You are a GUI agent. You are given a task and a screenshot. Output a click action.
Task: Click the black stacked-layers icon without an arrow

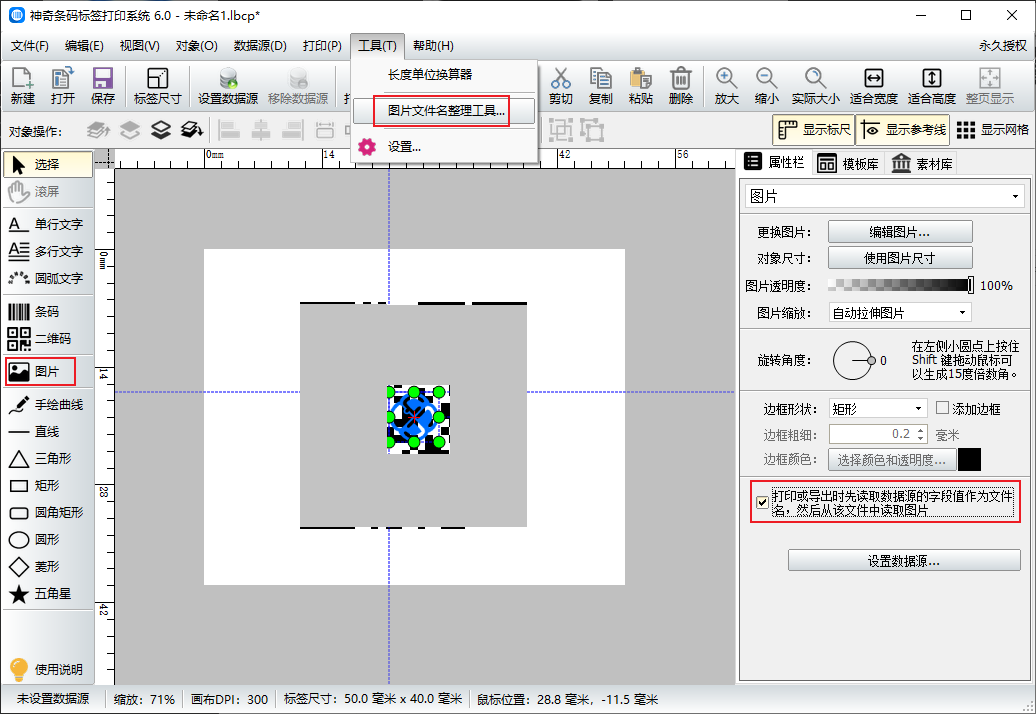(x=161, y=130)
